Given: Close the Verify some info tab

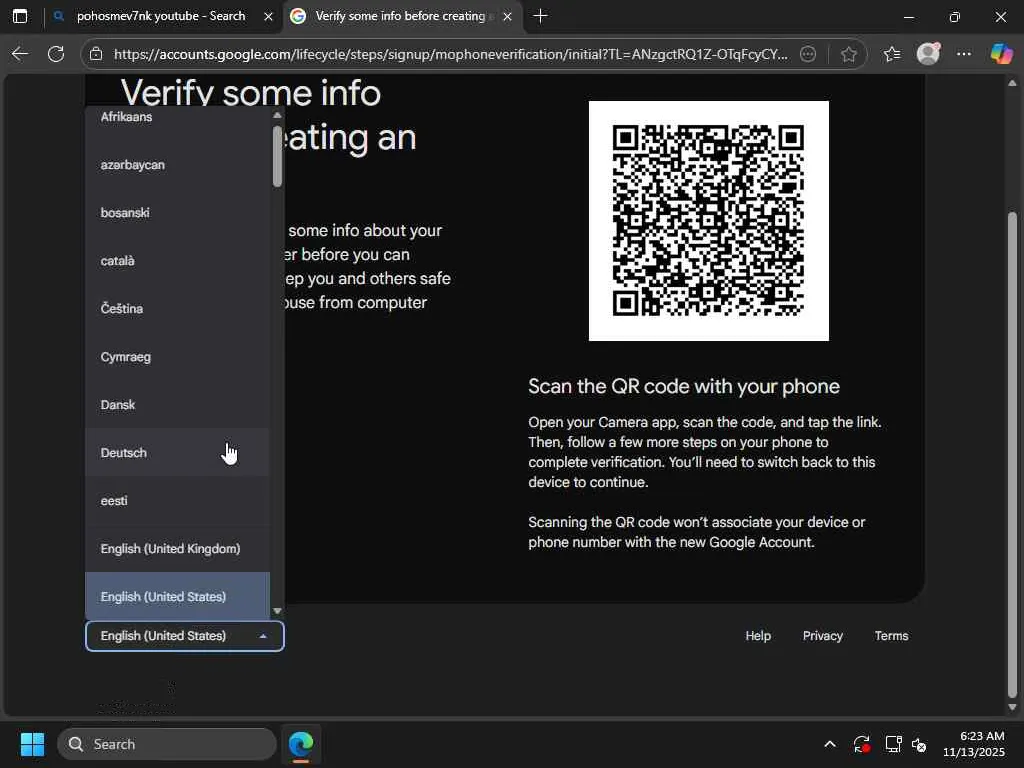Looking at the screenshot, I should point(507,17).
